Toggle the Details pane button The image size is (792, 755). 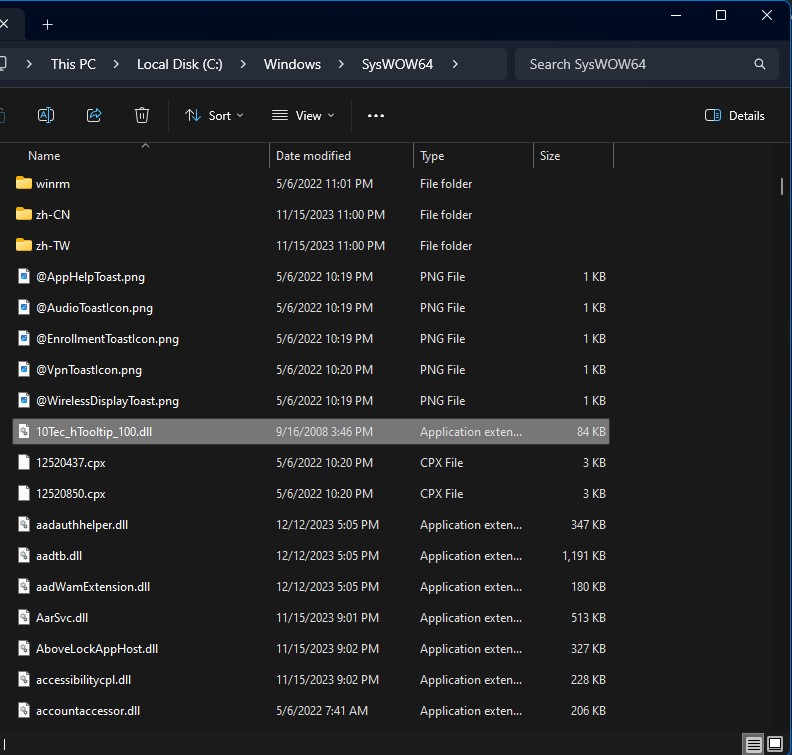pyautogui.click(x=734, y=116)
